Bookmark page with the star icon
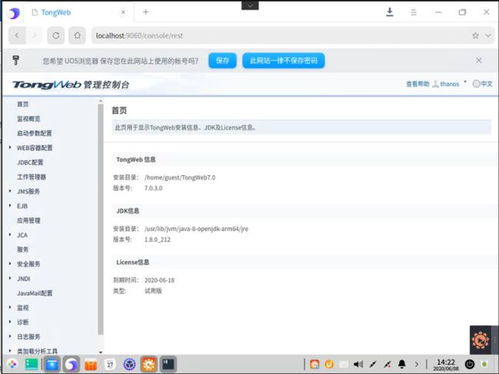 (x=475, y=35)
